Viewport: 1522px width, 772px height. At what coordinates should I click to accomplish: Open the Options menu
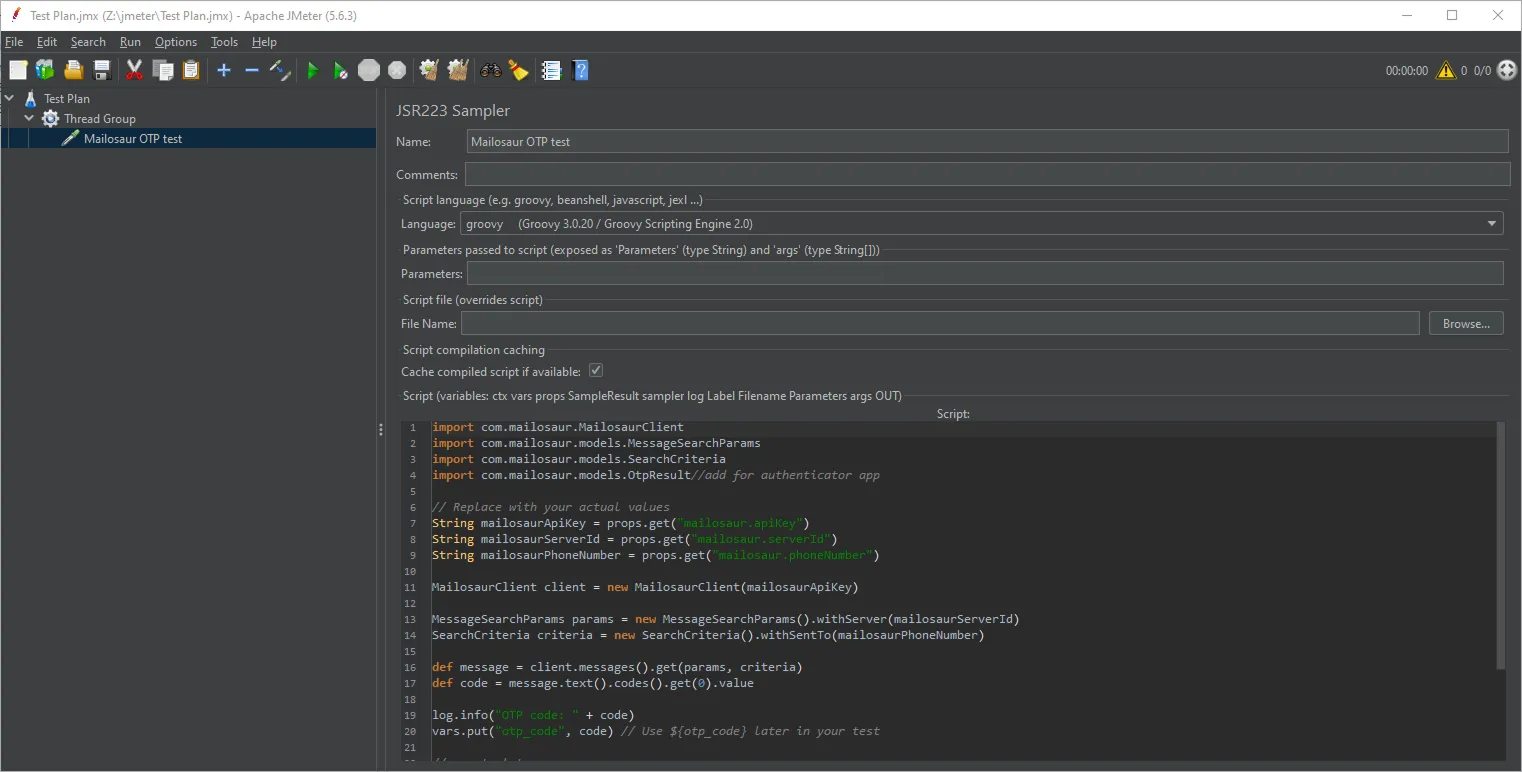[x=175, y=42]
